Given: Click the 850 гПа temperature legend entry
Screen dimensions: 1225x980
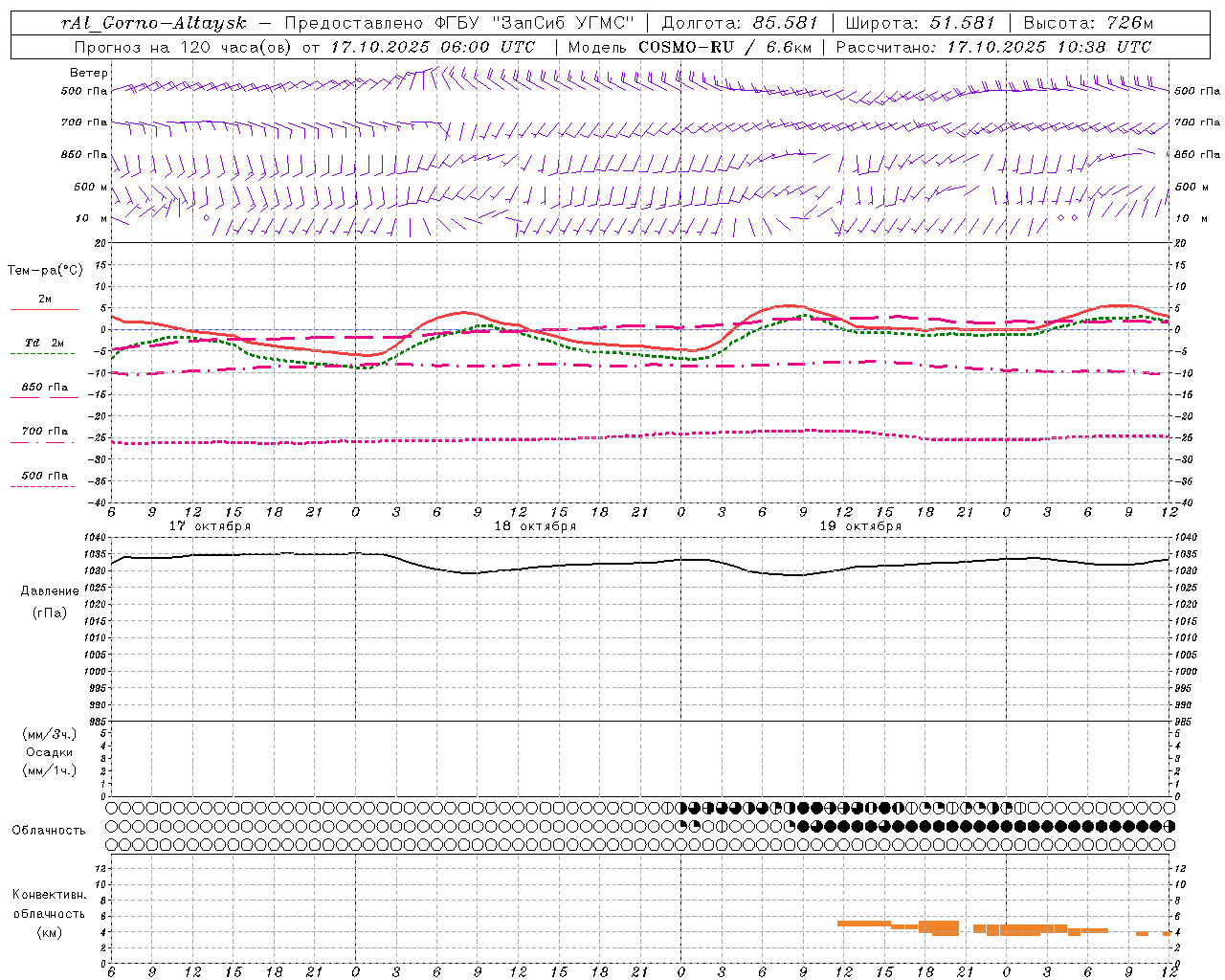Looking at the screenshot, I should (x=45, y=388).
